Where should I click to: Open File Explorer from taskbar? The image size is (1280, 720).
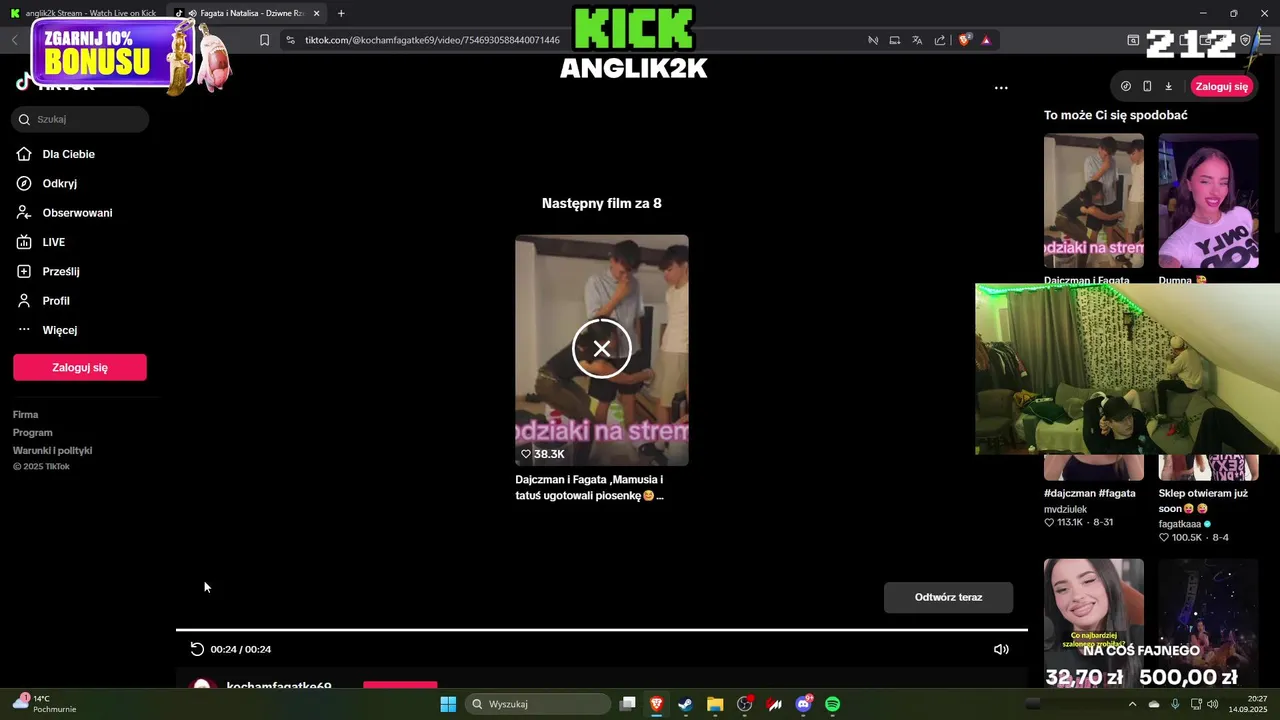[715, 704]
